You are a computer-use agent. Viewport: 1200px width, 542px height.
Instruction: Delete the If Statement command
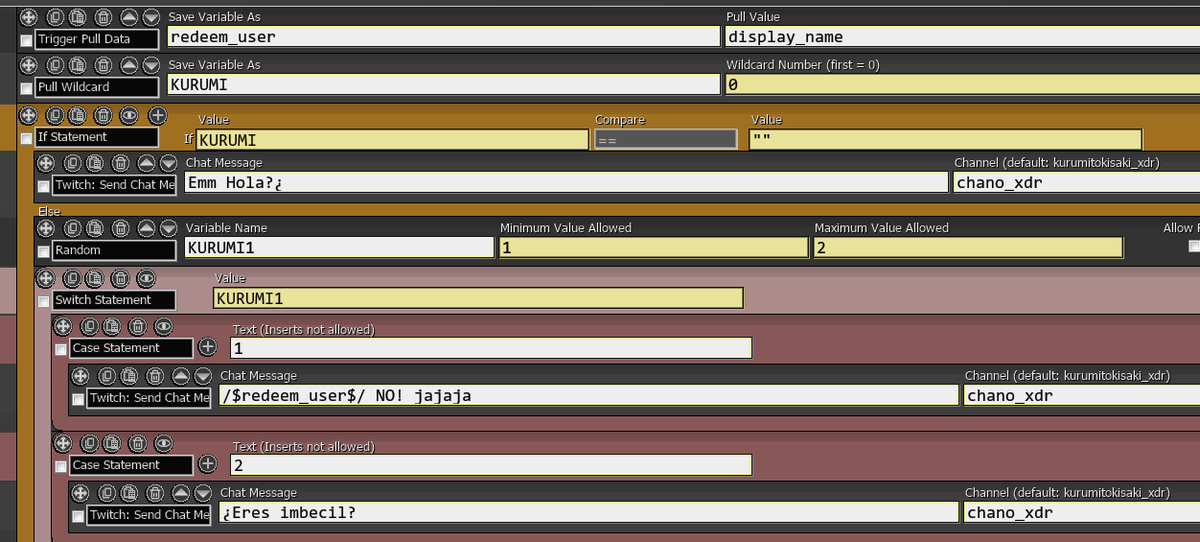click(103, 115)
